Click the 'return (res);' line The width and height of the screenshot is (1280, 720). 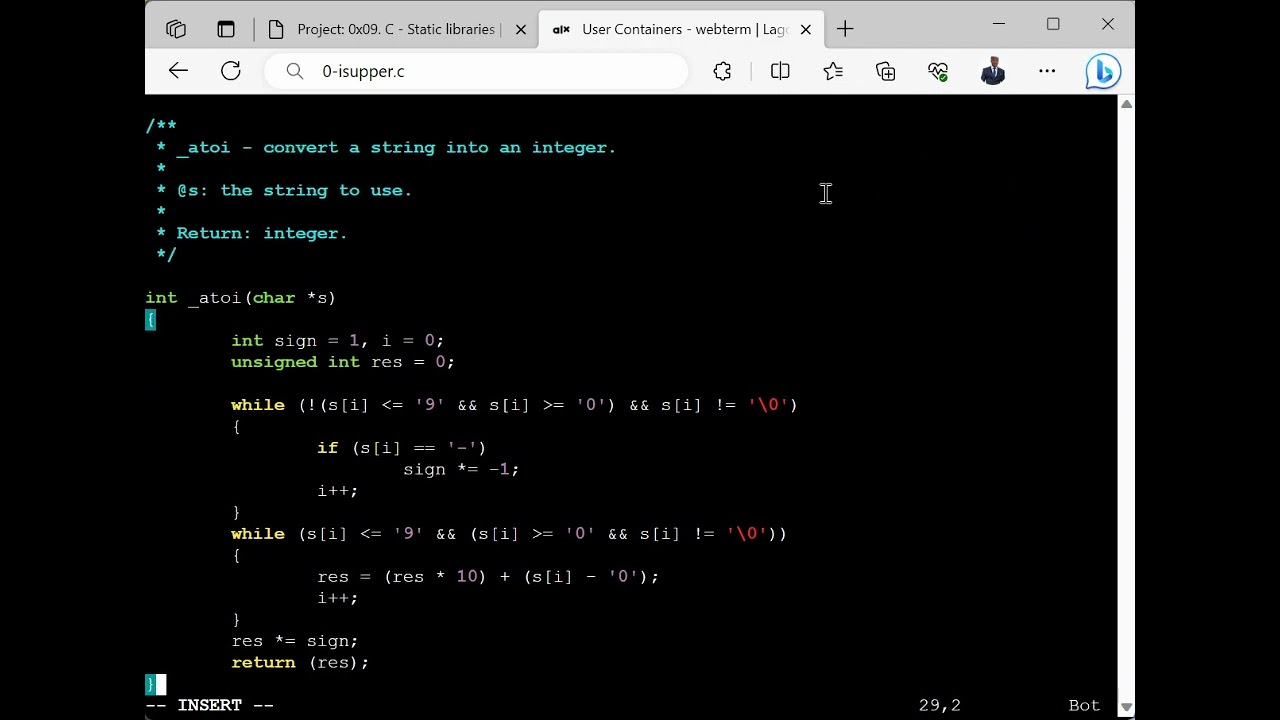pos(300,663)
